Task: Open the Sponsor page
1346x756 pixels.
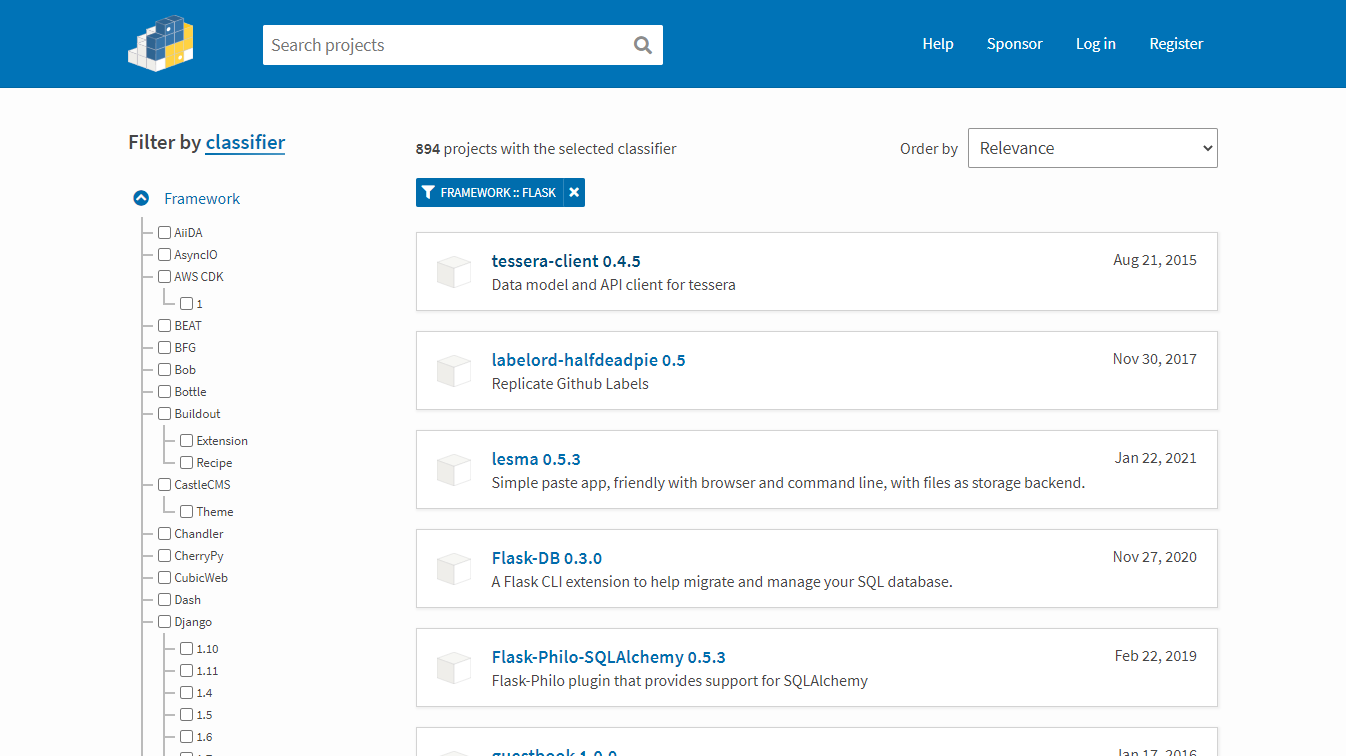Action: pyautogui.click(x=1014, y=43)
